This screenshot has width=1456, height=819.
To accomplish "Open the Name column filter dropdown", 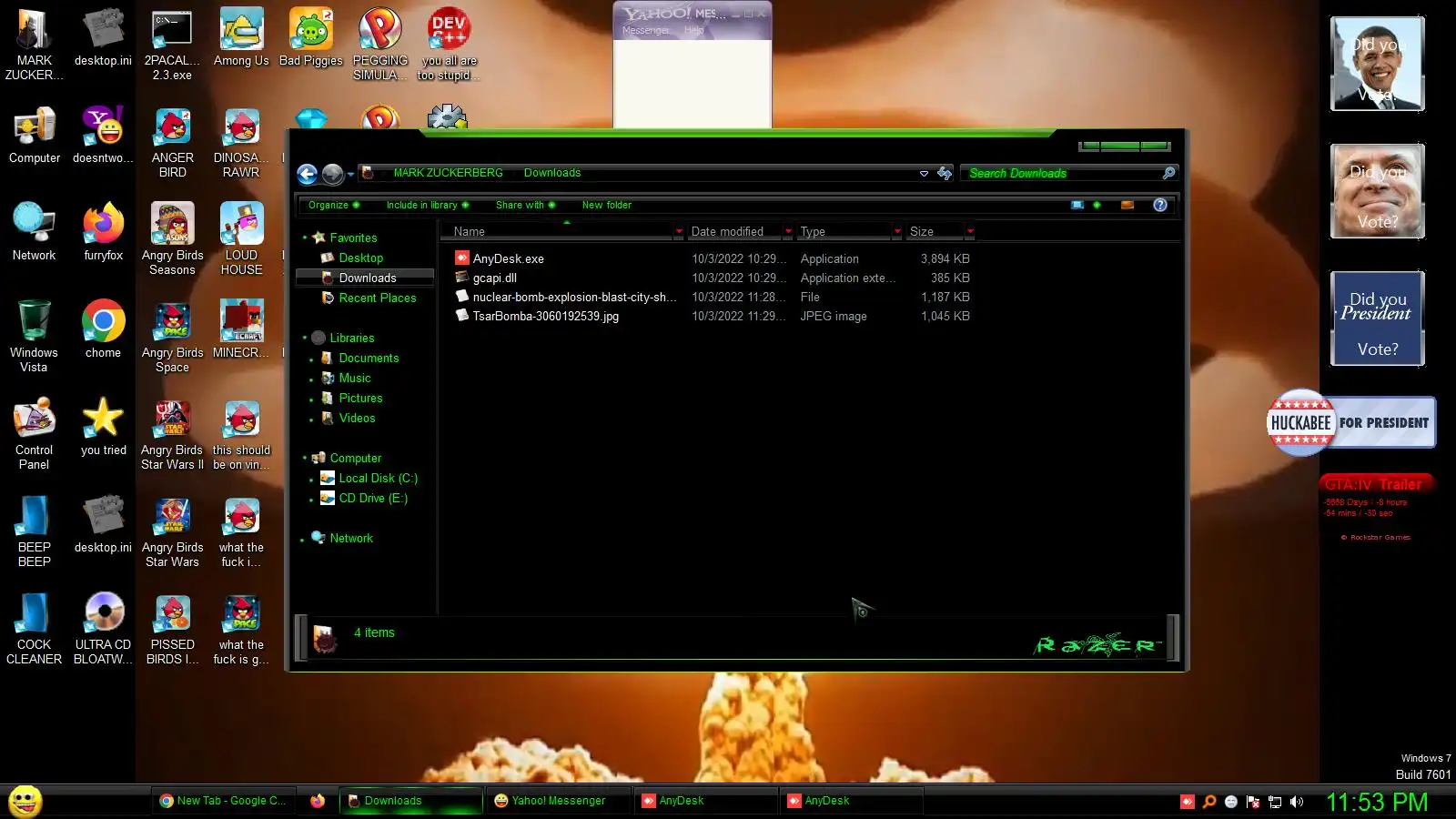I will [679, 231].
